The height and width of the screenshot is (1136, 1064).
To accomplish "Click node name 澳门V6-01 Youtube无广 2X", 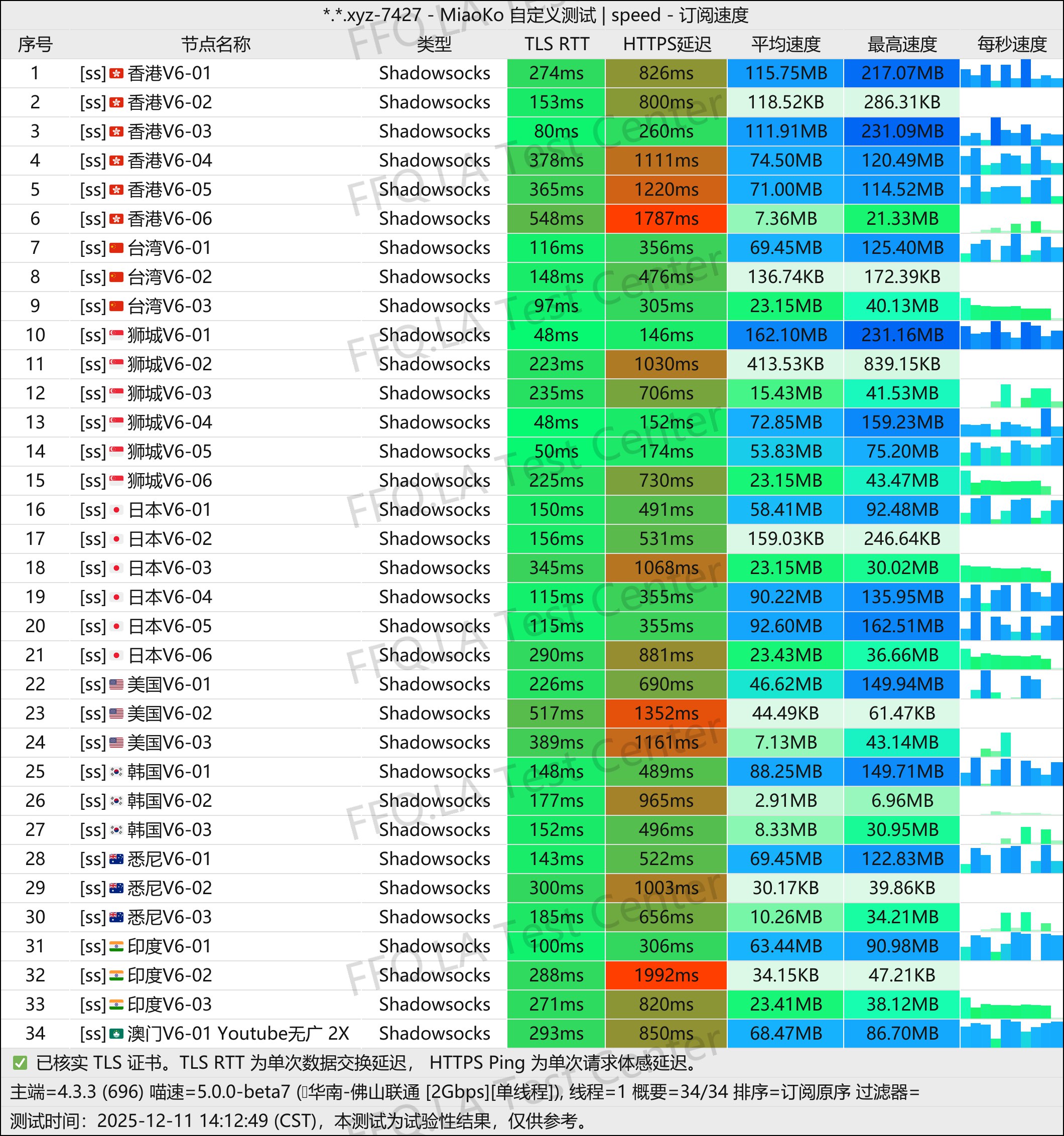I will (238, 1033).
